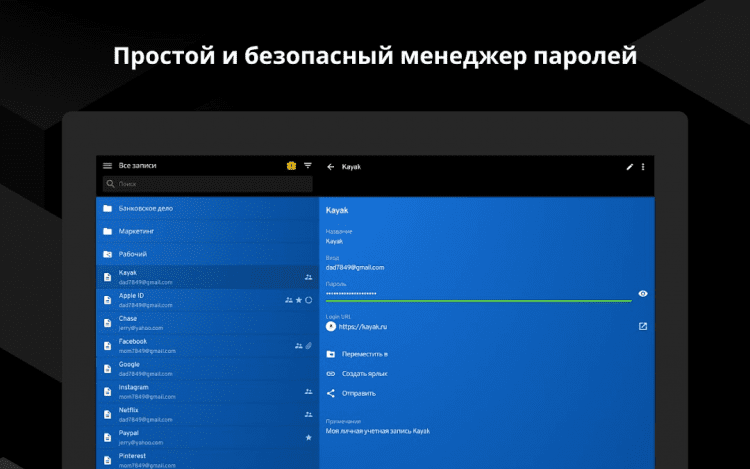Click the document icon on Google row
750x469 pixels.
[x=108, y=369]
